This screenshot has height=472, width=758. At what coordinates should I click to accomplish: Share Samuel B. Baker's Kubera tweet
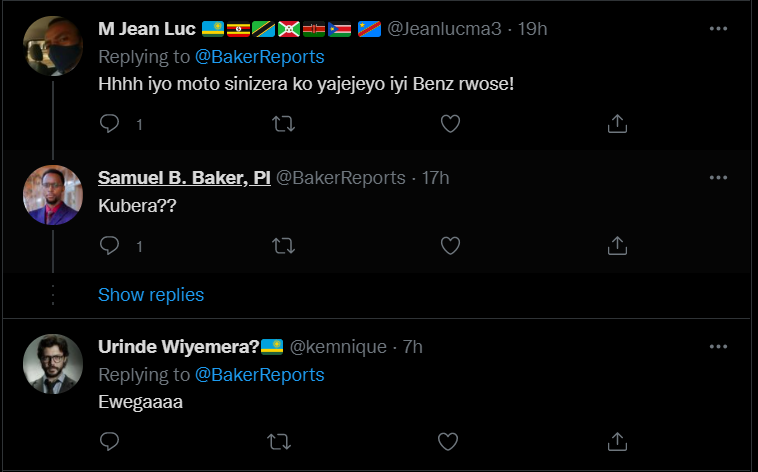618,245
